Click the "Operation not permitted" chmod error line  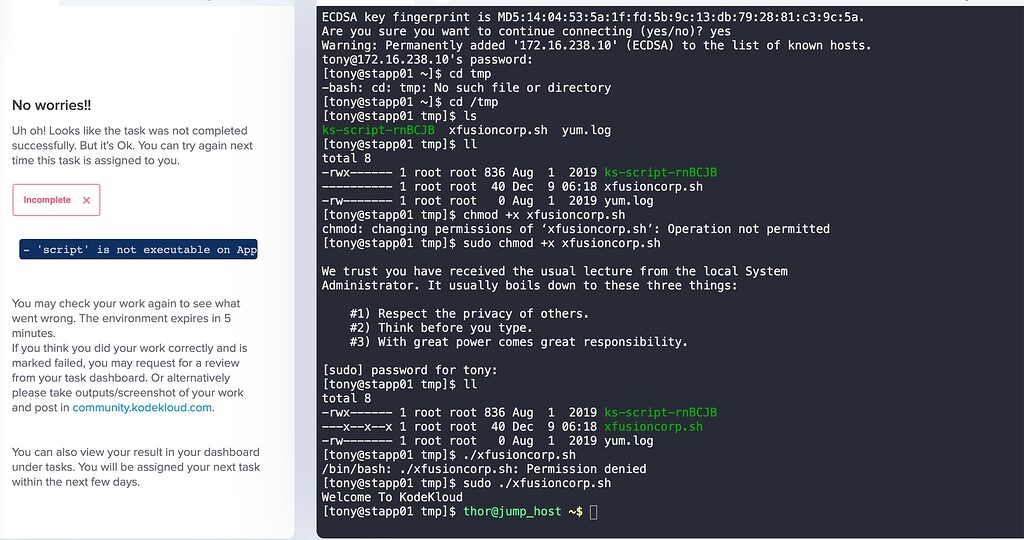coord(575,229)
